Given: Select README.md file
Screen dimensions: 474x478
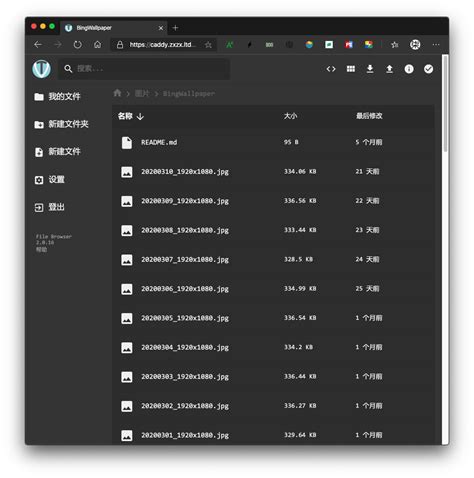Looking at the screenshot, I should coord(273,143).
